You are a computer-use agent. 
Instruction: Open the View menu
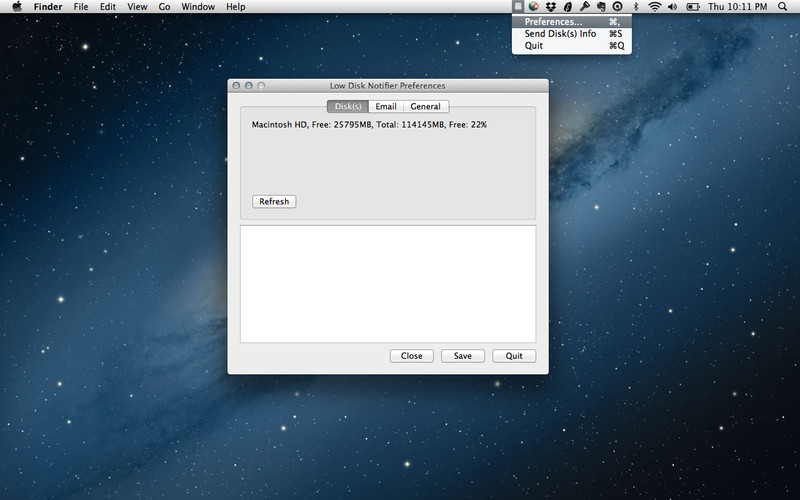point(137,7)
